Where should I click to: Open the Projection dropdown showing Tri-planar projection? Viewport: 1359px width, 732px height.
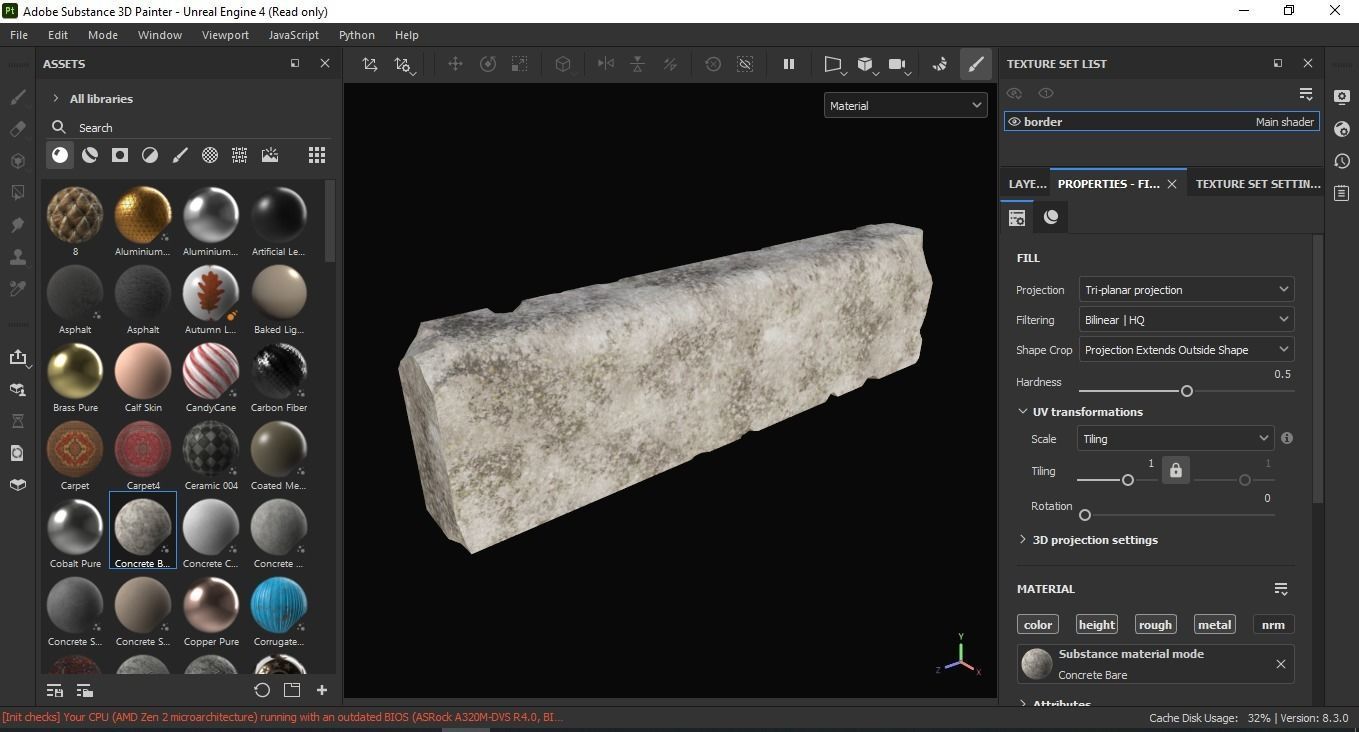coord(1186,290)
